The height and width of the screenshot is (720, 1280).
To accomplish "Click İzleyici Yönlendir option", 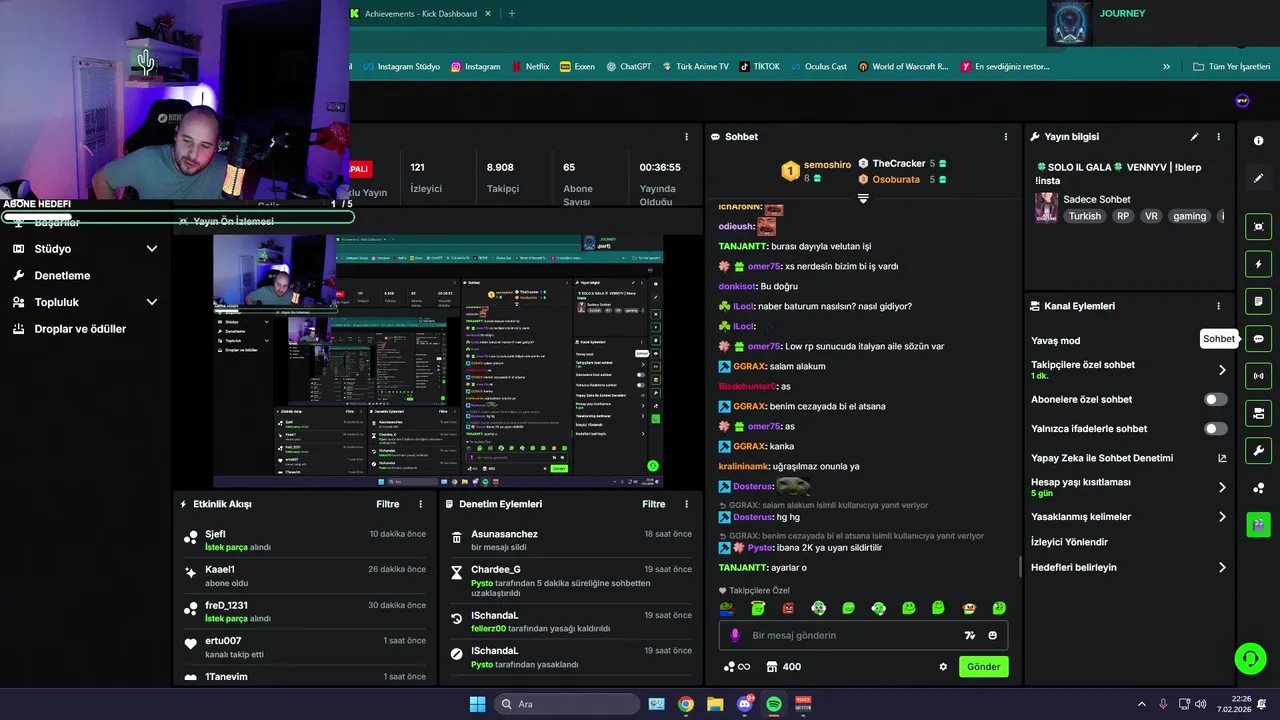I will 1069,542.
